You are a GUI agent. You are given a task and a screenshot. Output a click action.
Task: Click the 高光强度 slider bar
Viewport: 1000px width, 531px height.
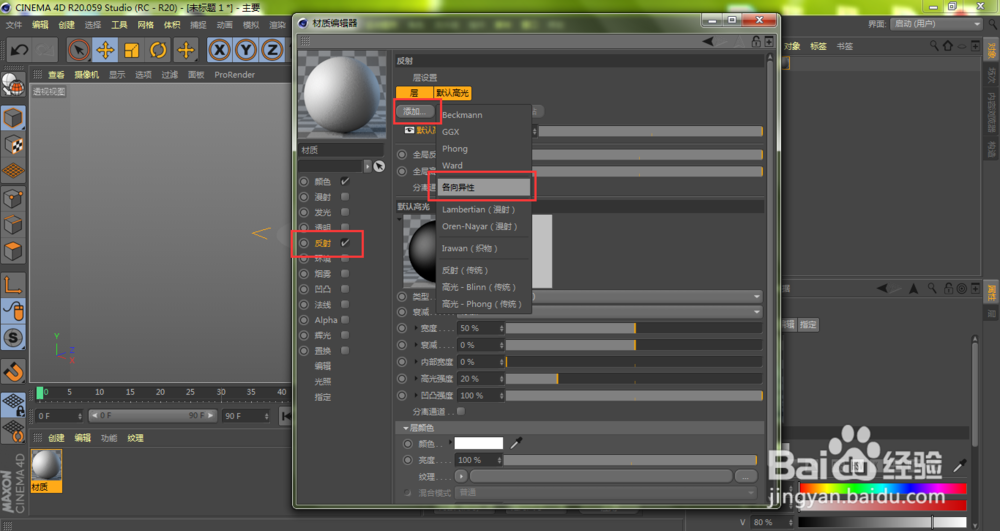pos(634,379)
